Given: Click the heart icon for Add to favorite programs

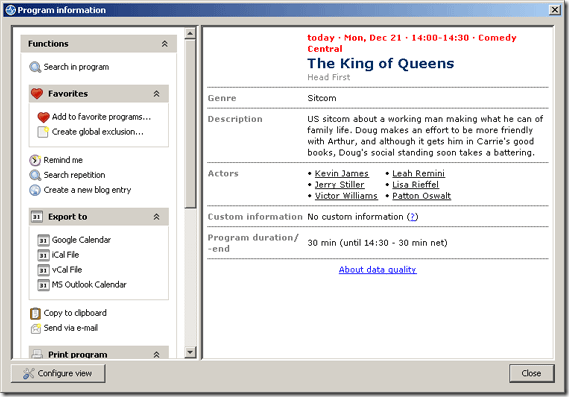Looking at the screenshot, I should click(x=43, y=117).
